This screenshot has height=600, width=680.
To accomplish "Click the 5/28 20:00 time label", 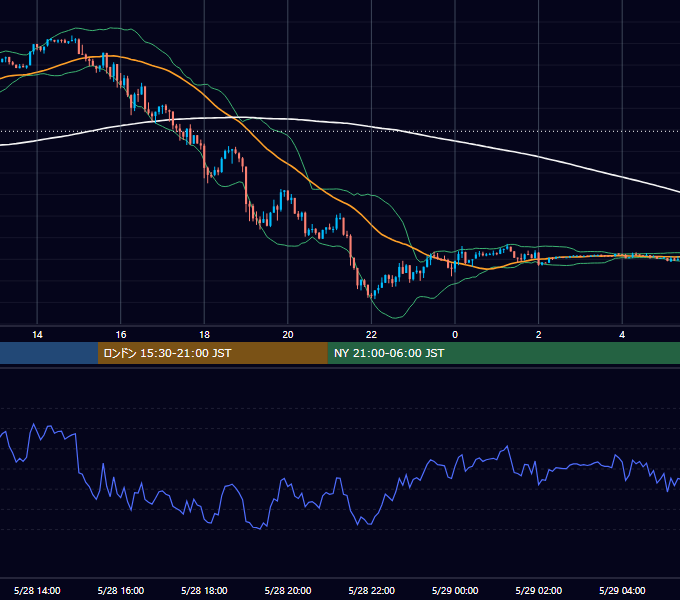I will [x=288, y=590].
